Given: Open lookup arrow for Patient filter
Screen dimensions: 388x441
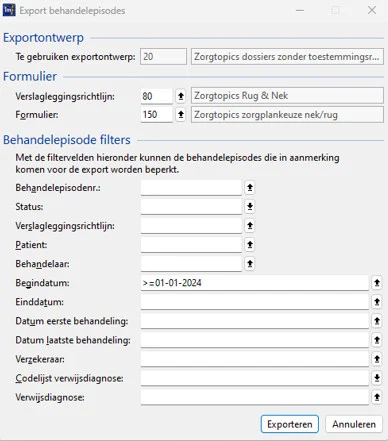Looking at the screenshot, I should [250, 245].
